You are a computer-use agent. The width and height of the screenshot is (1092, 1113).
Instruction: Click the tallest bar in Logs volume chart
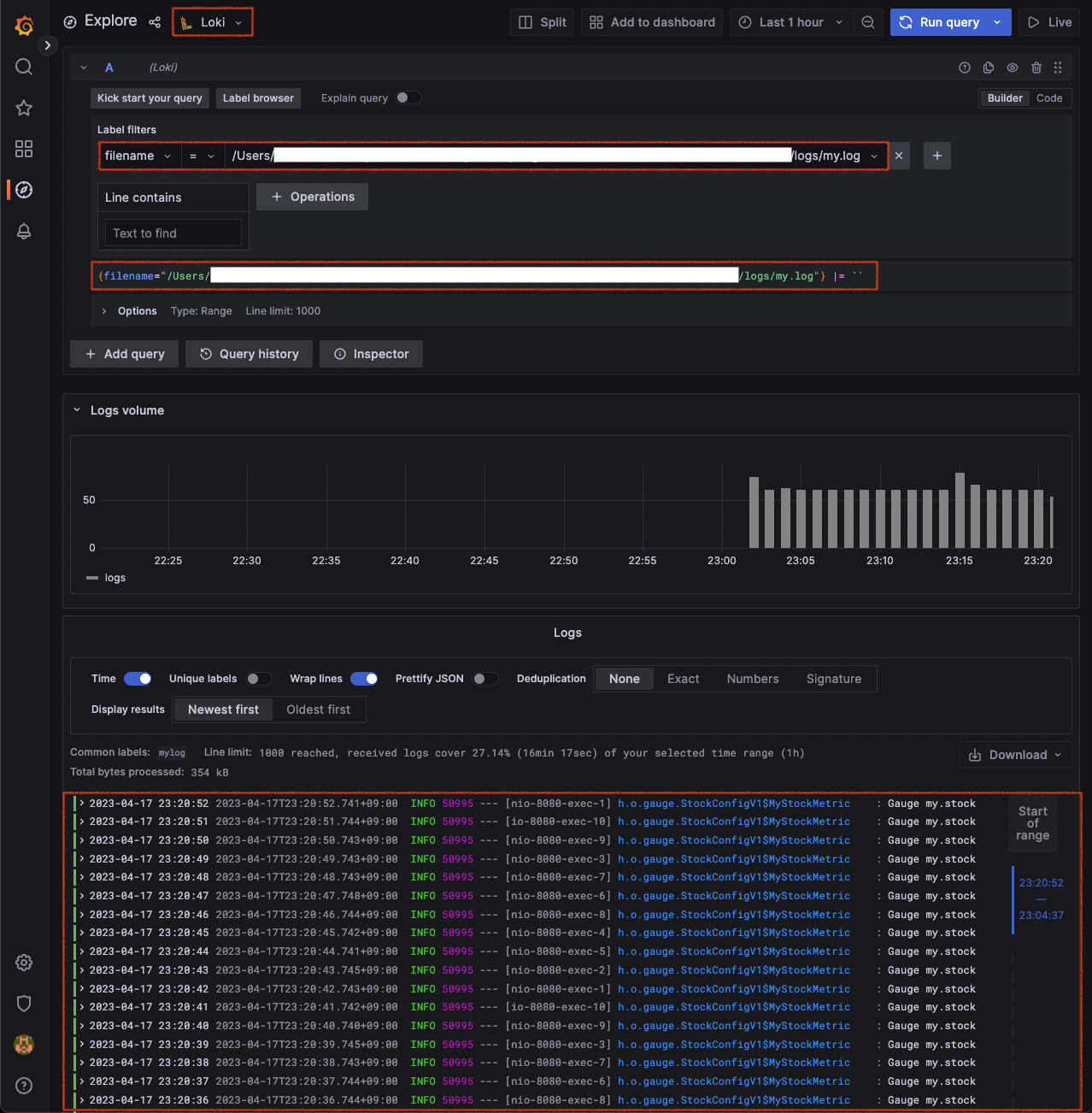click(960, 510)
